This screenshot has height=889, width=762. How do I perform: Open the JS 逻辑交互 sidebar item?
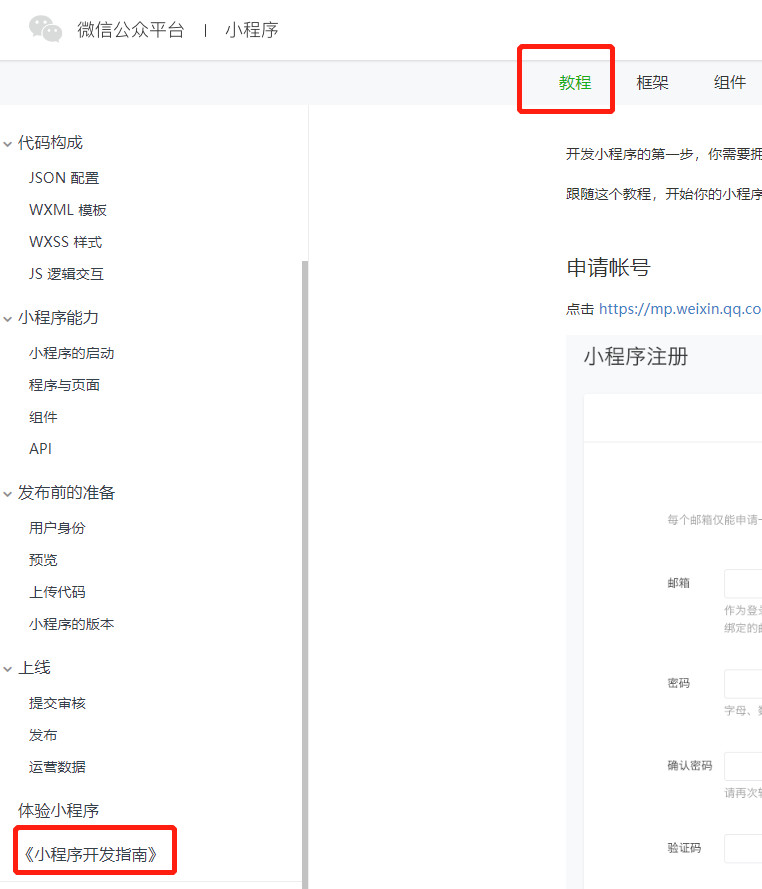tap(66, 274)
